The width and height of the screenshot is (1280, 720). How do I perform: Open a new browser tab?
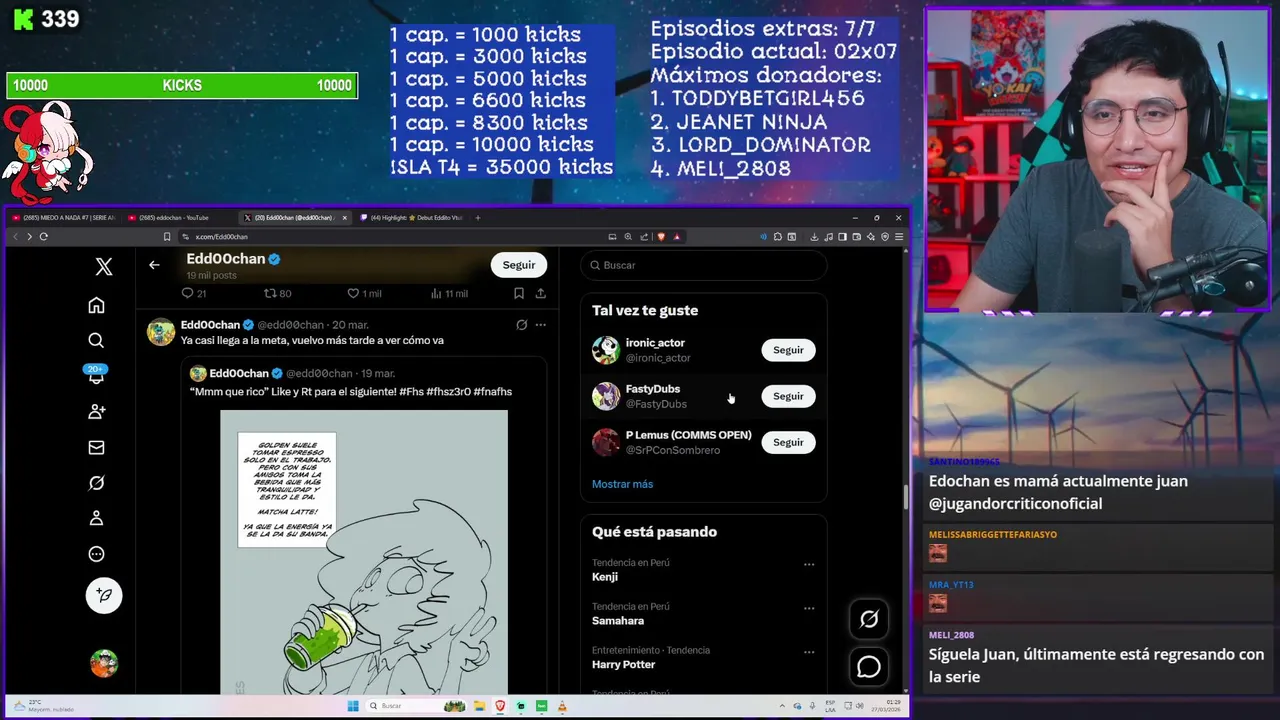pyautogui.click(x=478, y=217)
